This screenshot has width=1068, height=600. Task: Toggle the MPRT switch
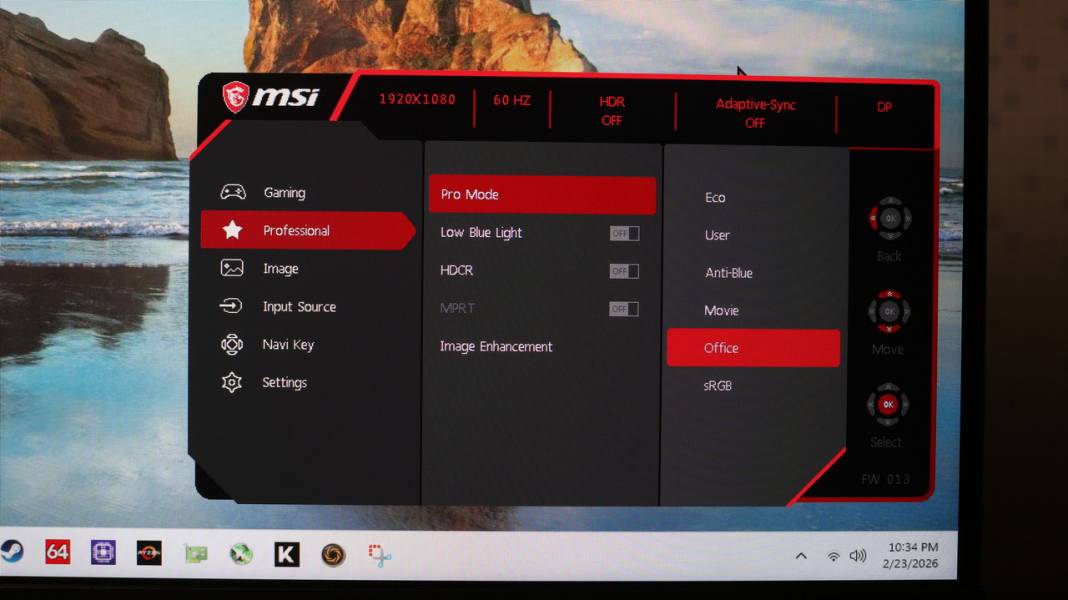tap(623, 308)
